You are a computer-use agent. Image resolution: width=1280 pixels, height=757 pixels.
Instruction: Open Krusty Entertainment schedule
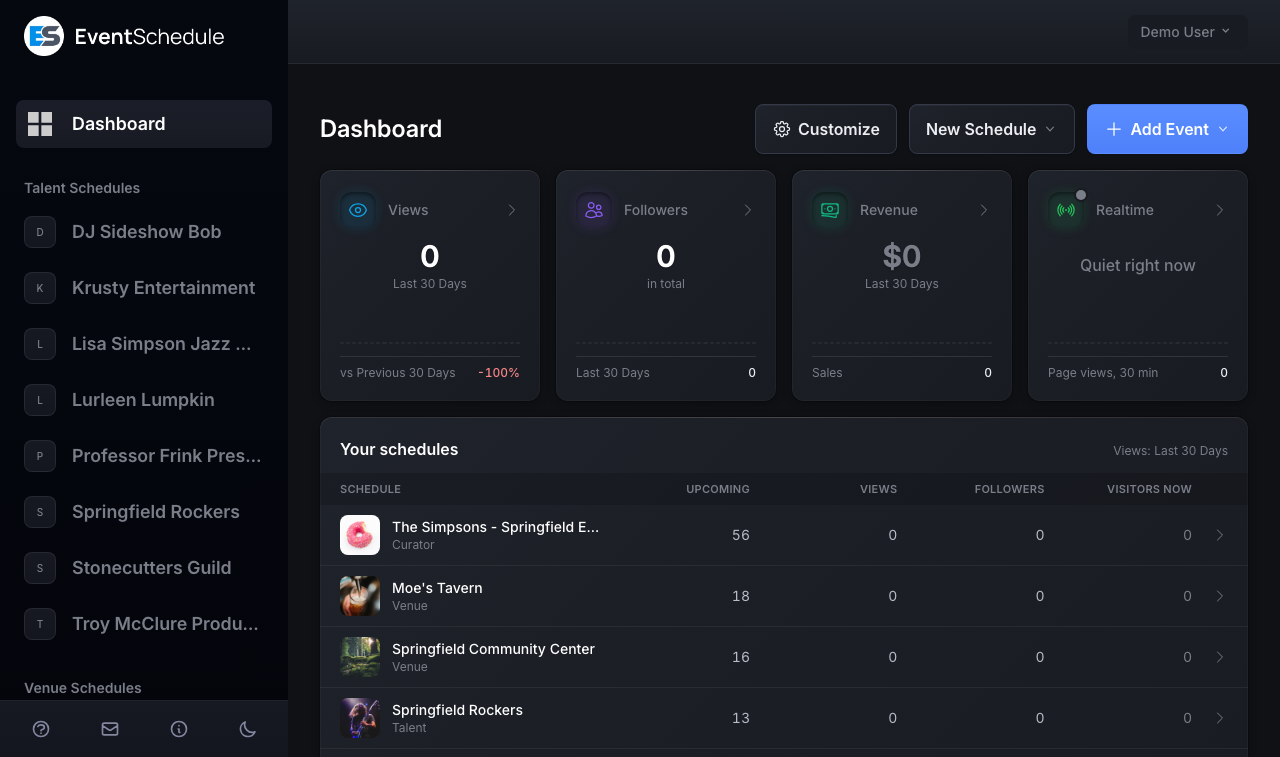144,288
